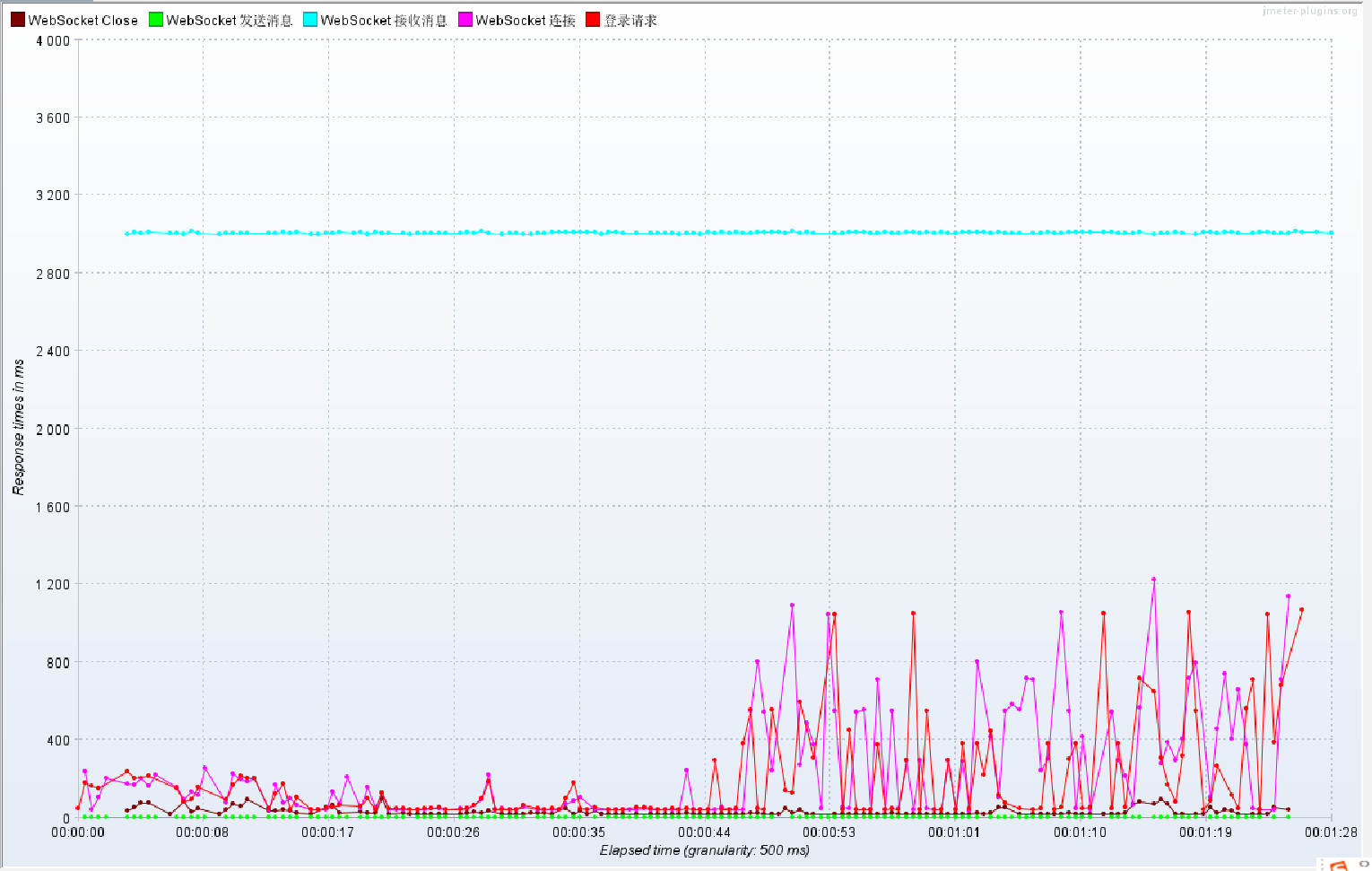
Task: Click the "00:00:00" elapsed time label
Action: 78,832
